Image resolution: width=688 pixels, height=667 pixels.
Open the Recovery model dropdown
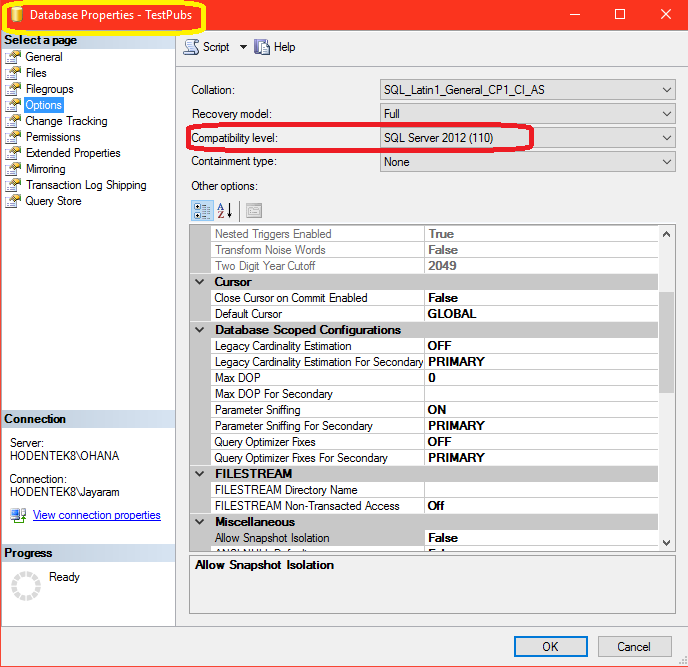pos(527,114)
